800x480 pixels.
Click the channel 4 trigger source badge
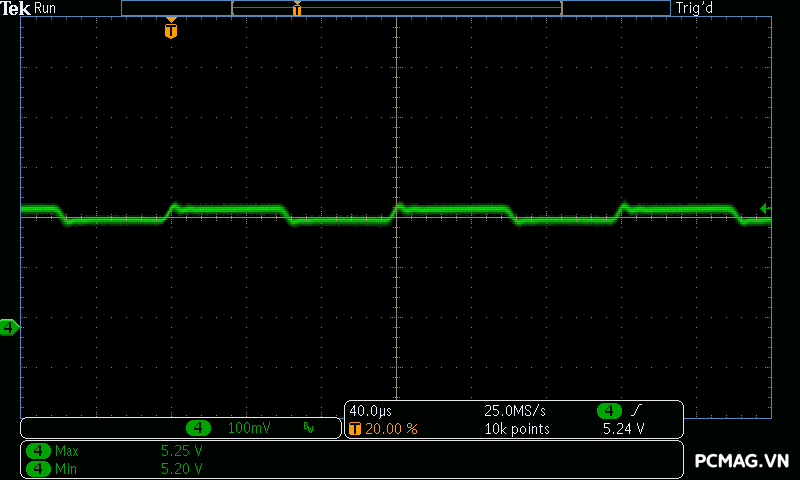pos(609,411)
